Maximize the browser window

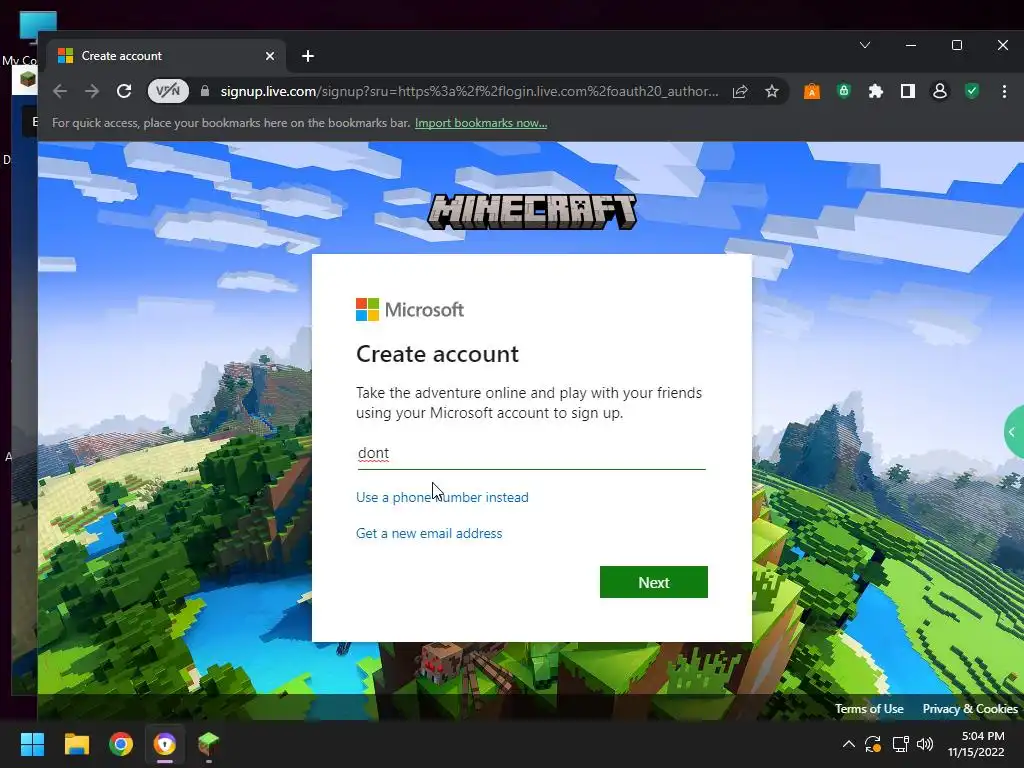click(957, 45)
